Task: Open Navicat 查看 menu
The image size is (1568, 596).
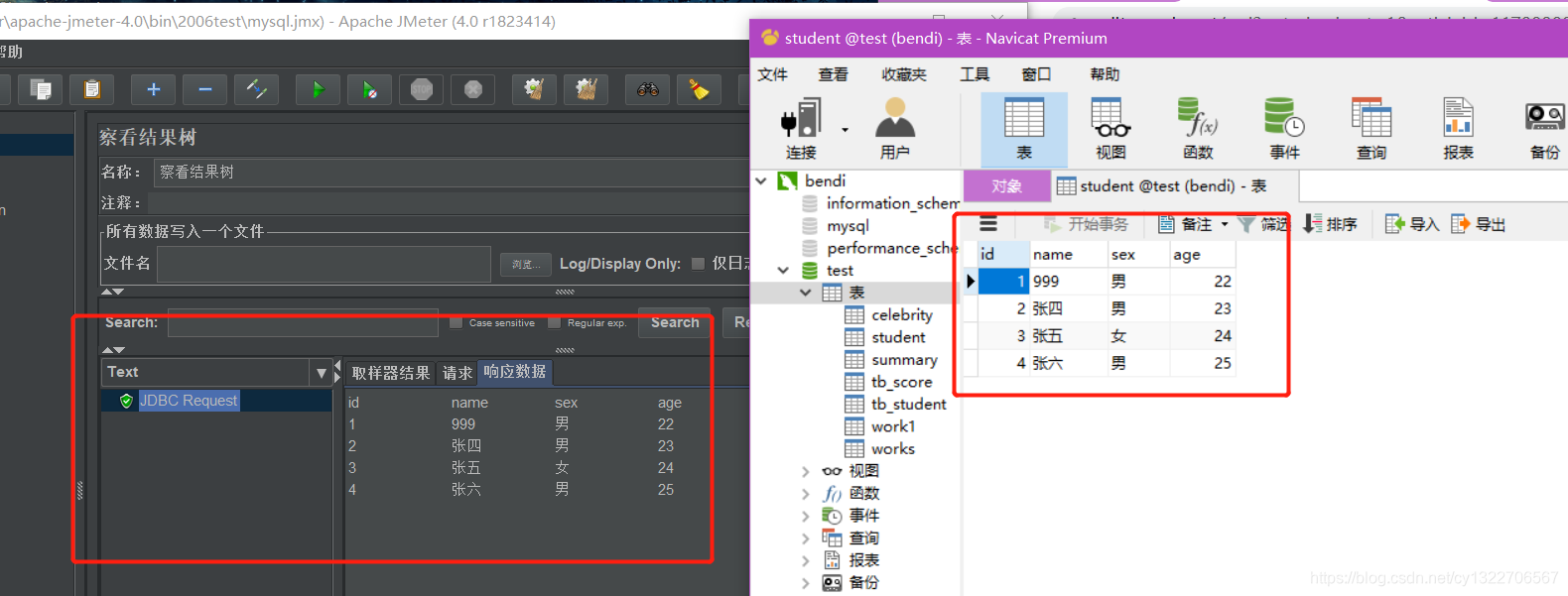Action: click(x=834, y=74)
